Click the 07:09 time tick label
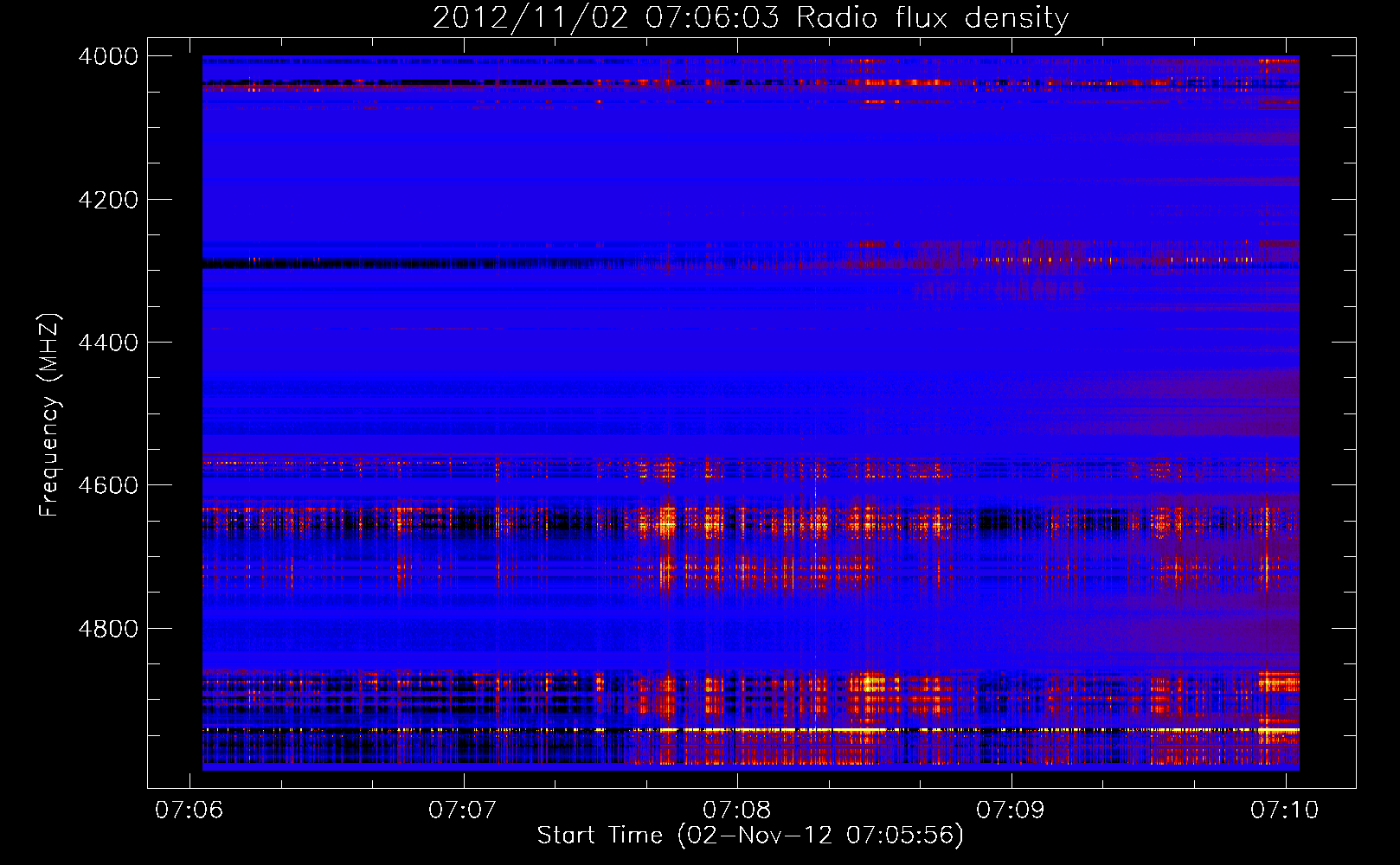The height and width of the screenshot is (865, 1400). coord(1011,810)
